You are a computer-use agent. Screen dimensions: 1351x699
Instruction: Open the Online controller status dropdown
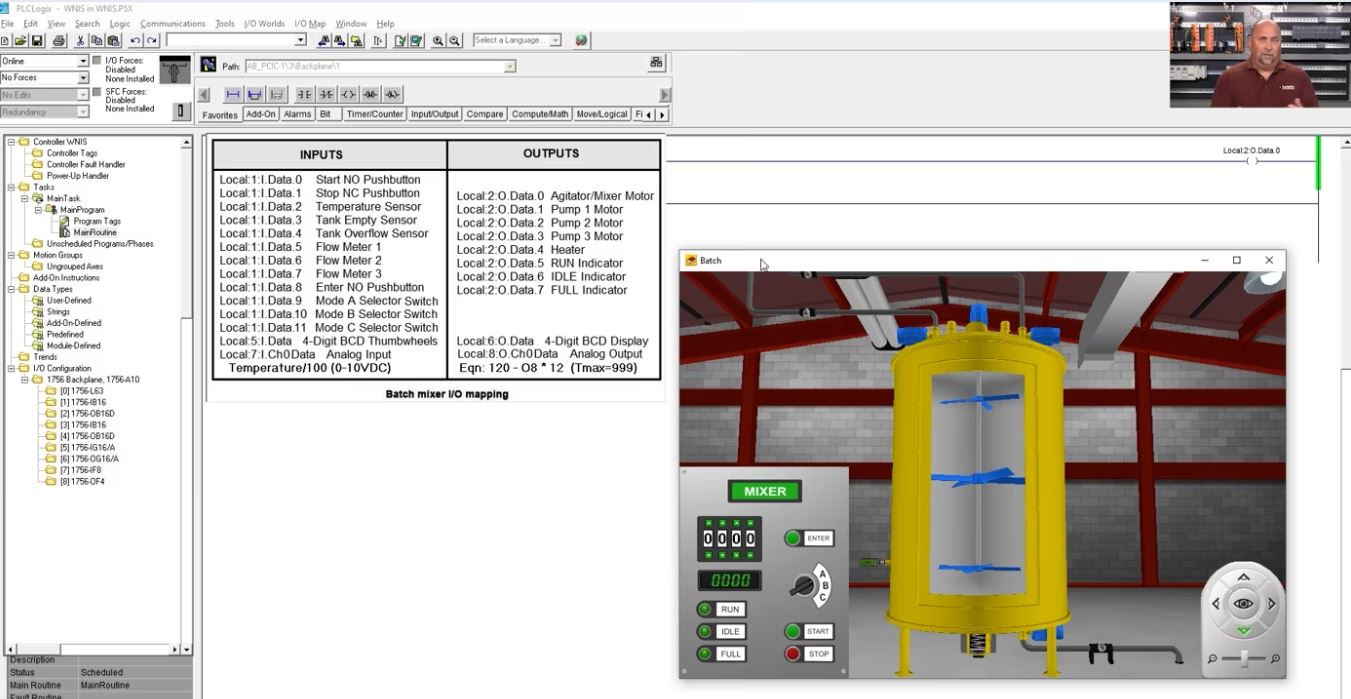pos(83,61)
